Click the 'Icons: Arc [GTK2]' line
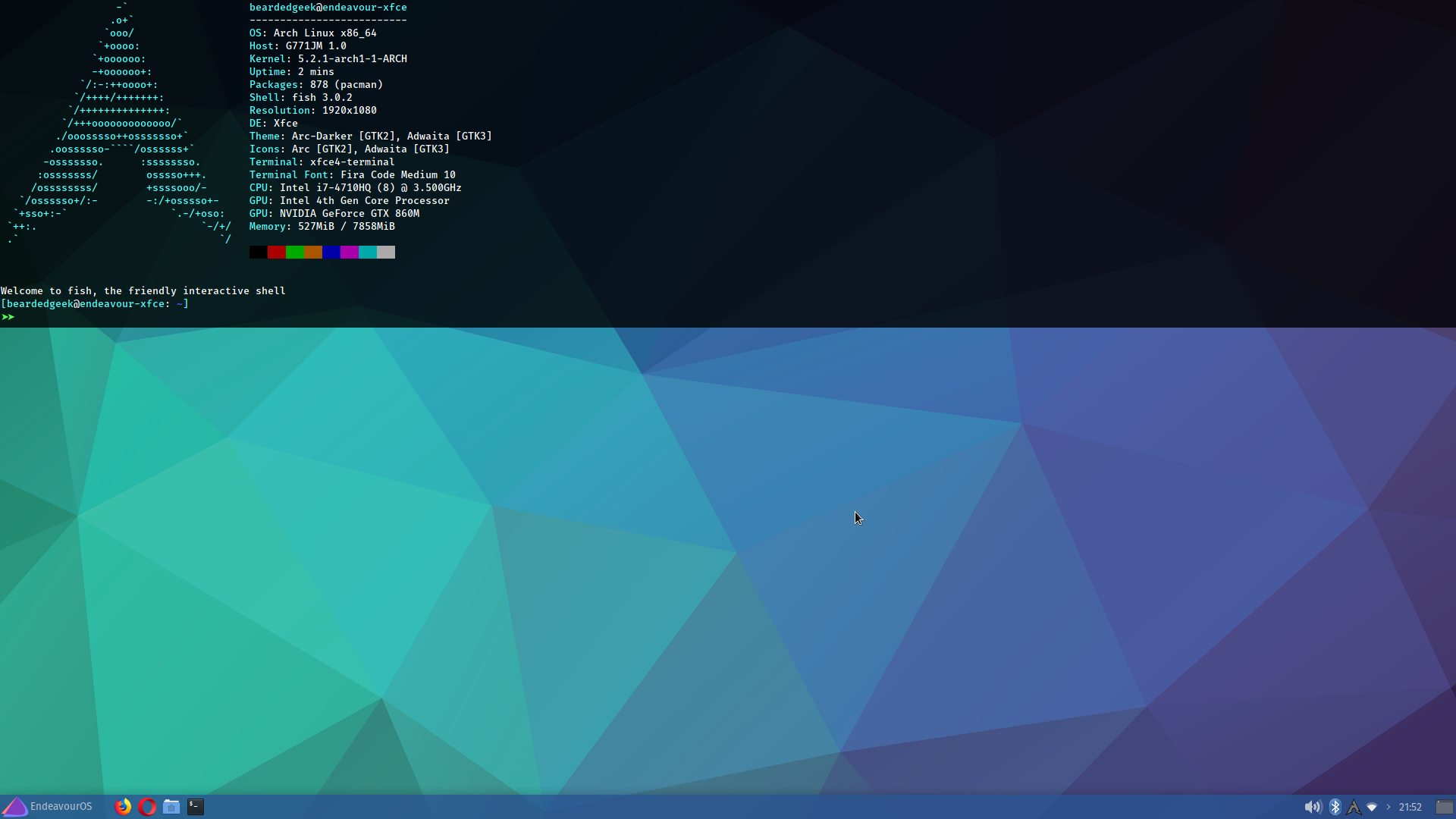 point(350,149)
